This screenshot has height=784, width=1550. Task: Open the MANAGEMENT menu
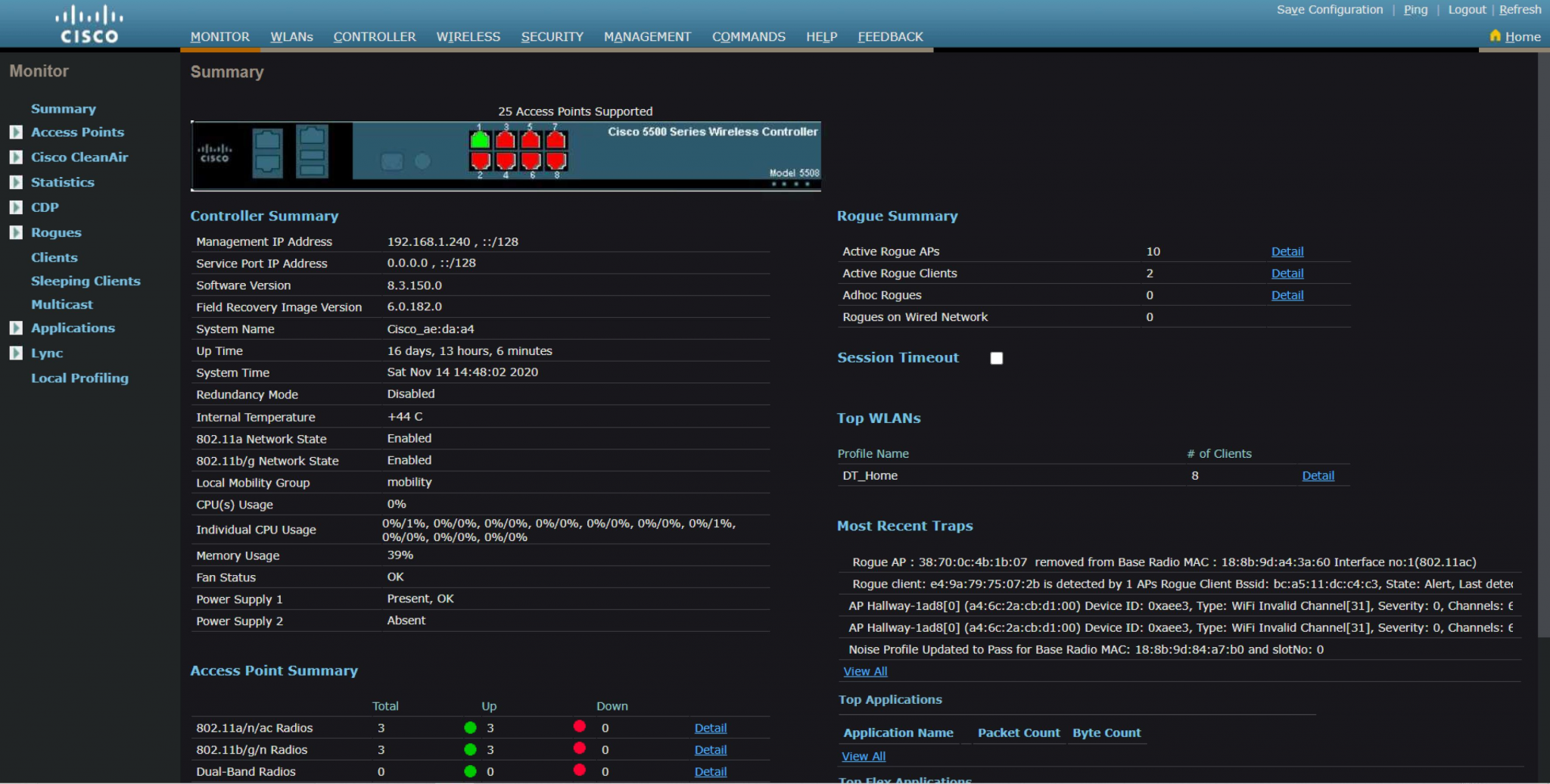[647, 36]
